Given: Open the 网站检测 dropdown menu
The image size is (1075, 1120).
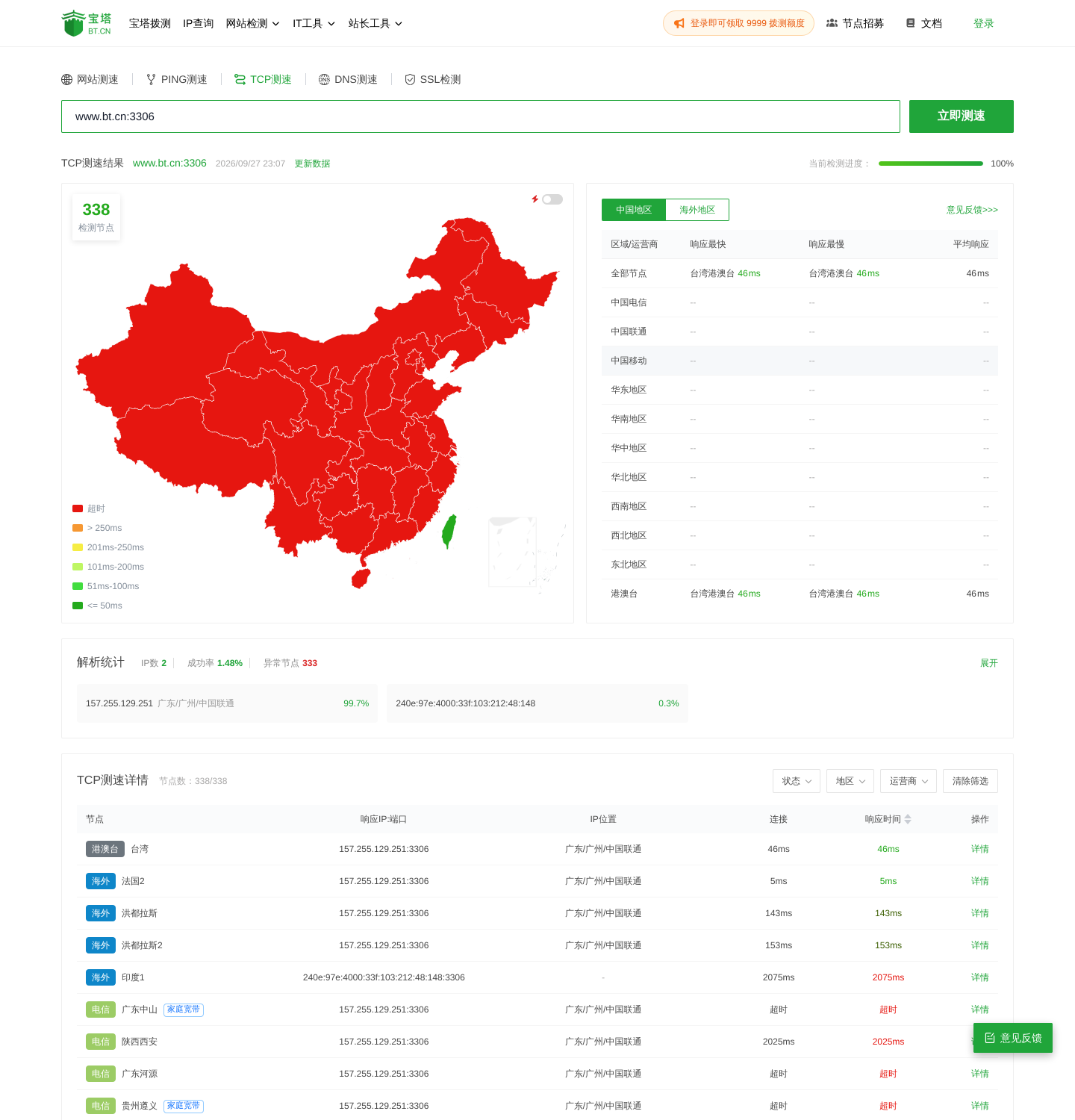Looking at the screenshot, I should click(253, 24).
